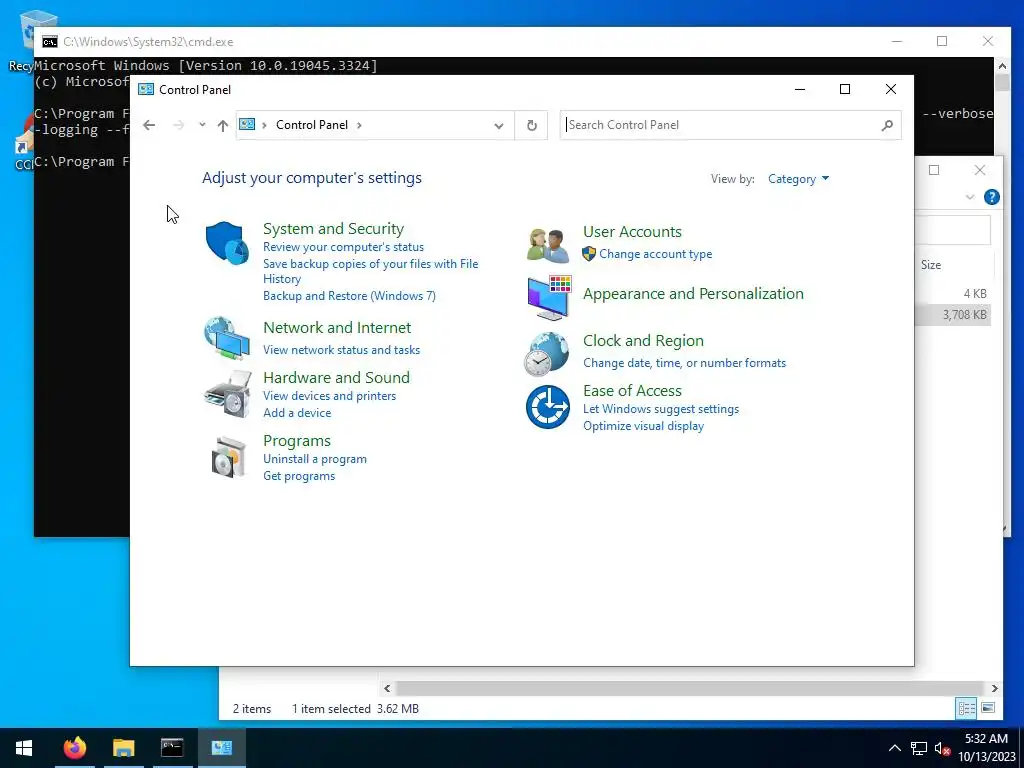Switch to Command Prompt taskbar icon
The width and height of the screenshot is (1024, 768).
pyautogui.click(x=172, y=748)
